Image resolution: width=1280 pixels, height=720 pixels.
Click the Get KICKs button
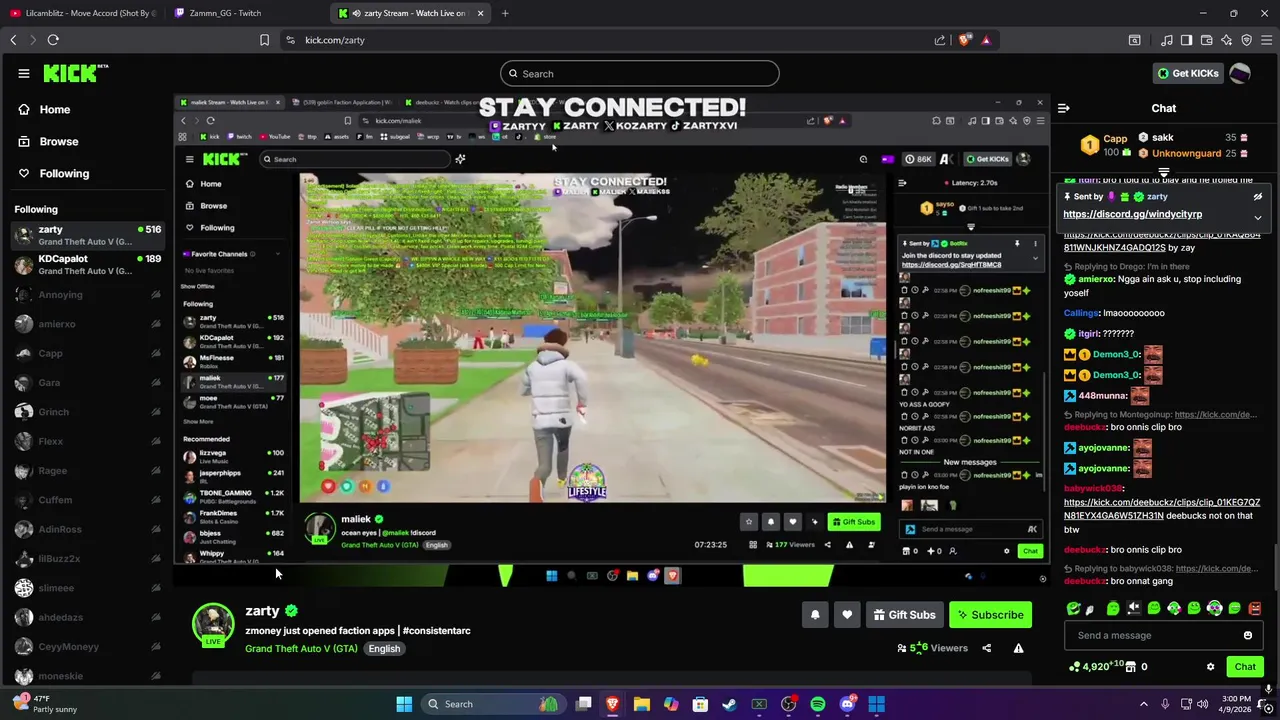pos(1188,73)
